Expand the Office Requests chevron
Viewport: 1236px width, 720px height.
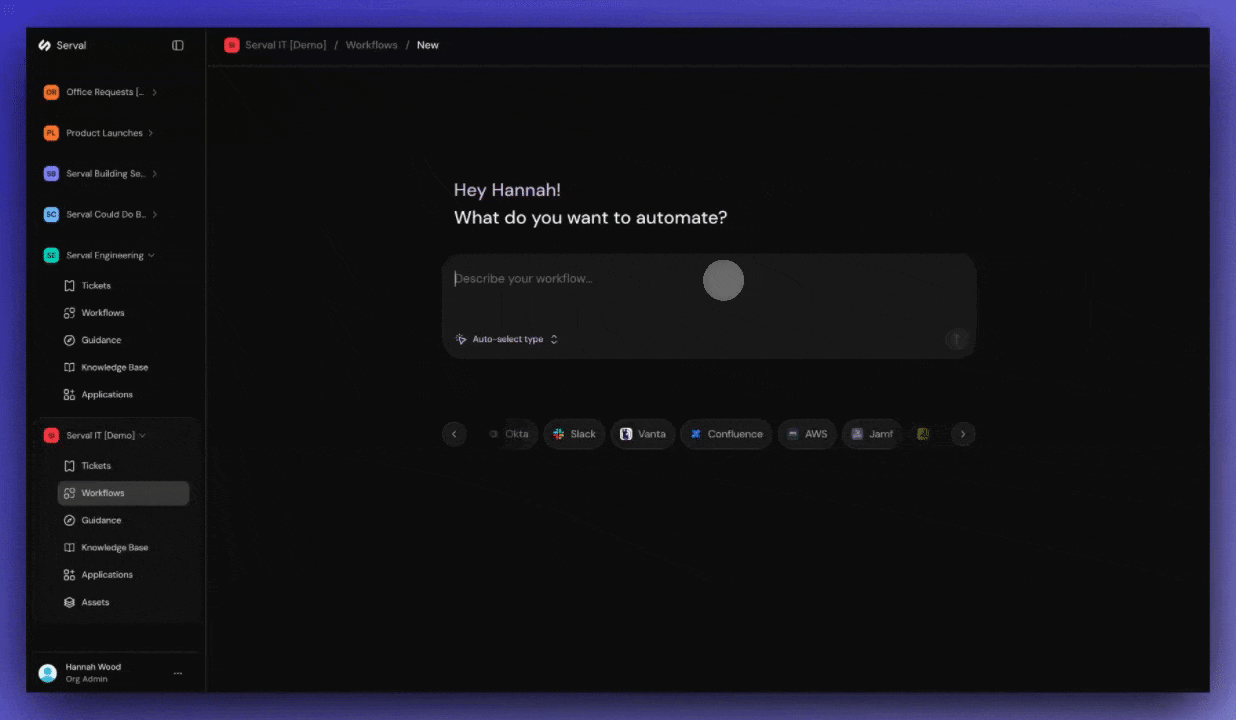pos(154,92)
